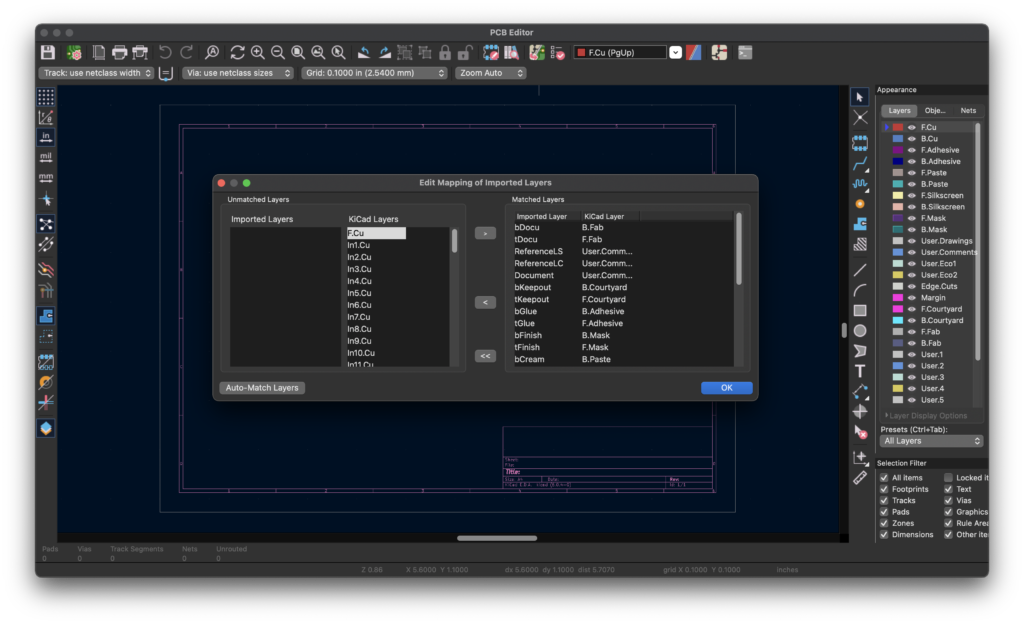
Task: Switch to the Objects tab in Appearance
Action: 935,111
